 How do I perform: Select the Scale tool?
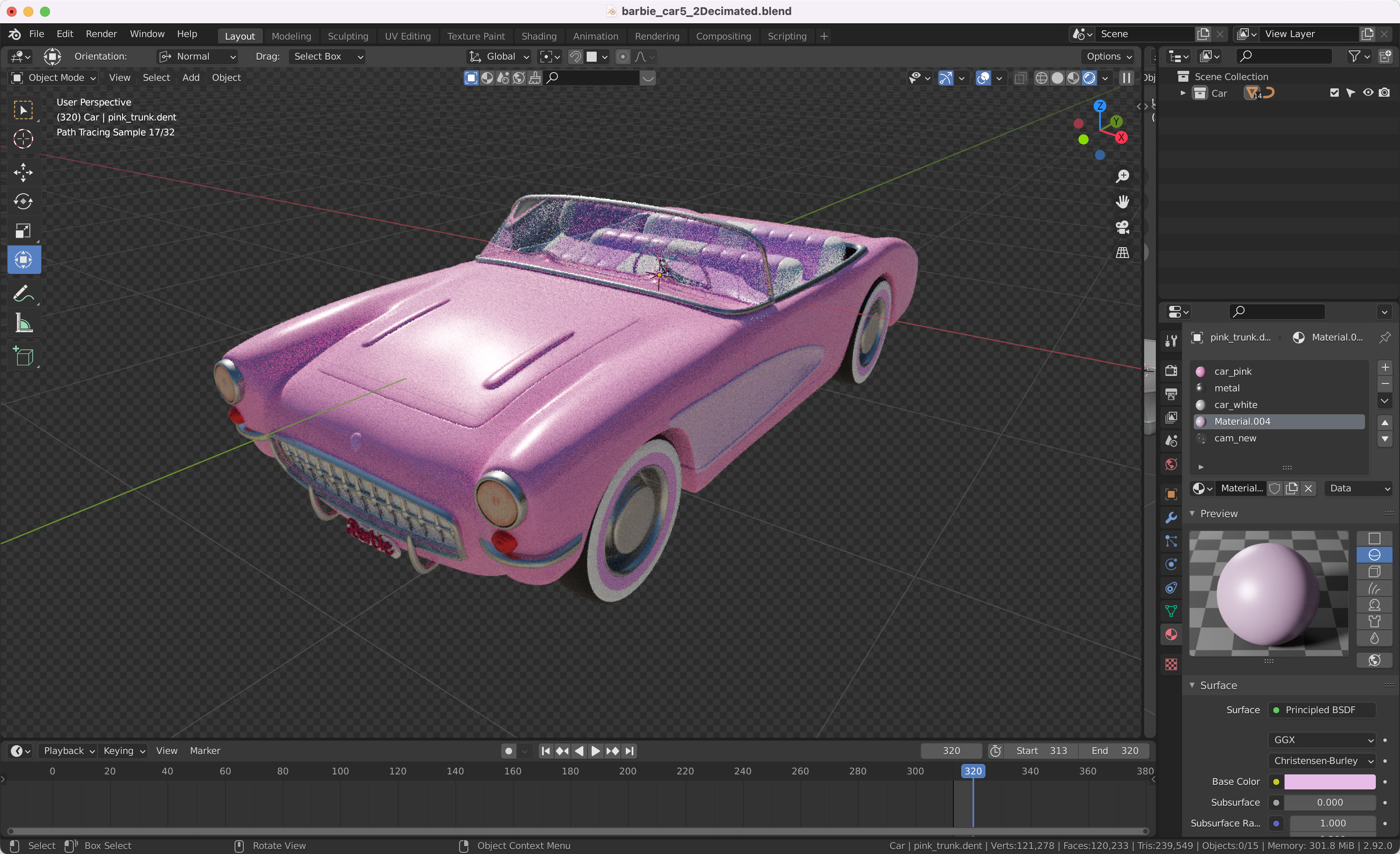click(23, 230)
